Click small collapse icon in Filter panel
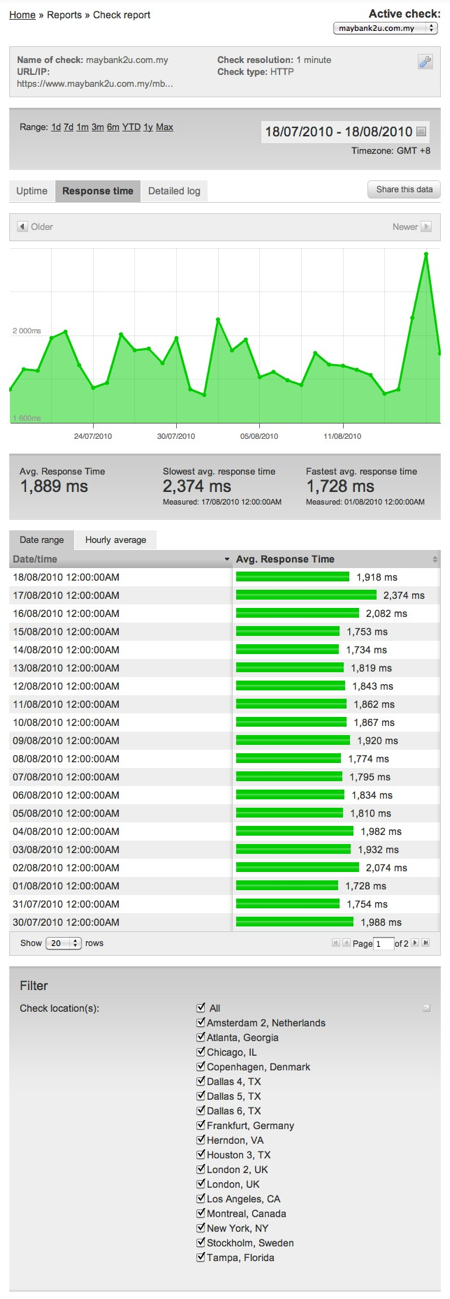Screen dimensions: 450x1299 (x=426, y=1008)
